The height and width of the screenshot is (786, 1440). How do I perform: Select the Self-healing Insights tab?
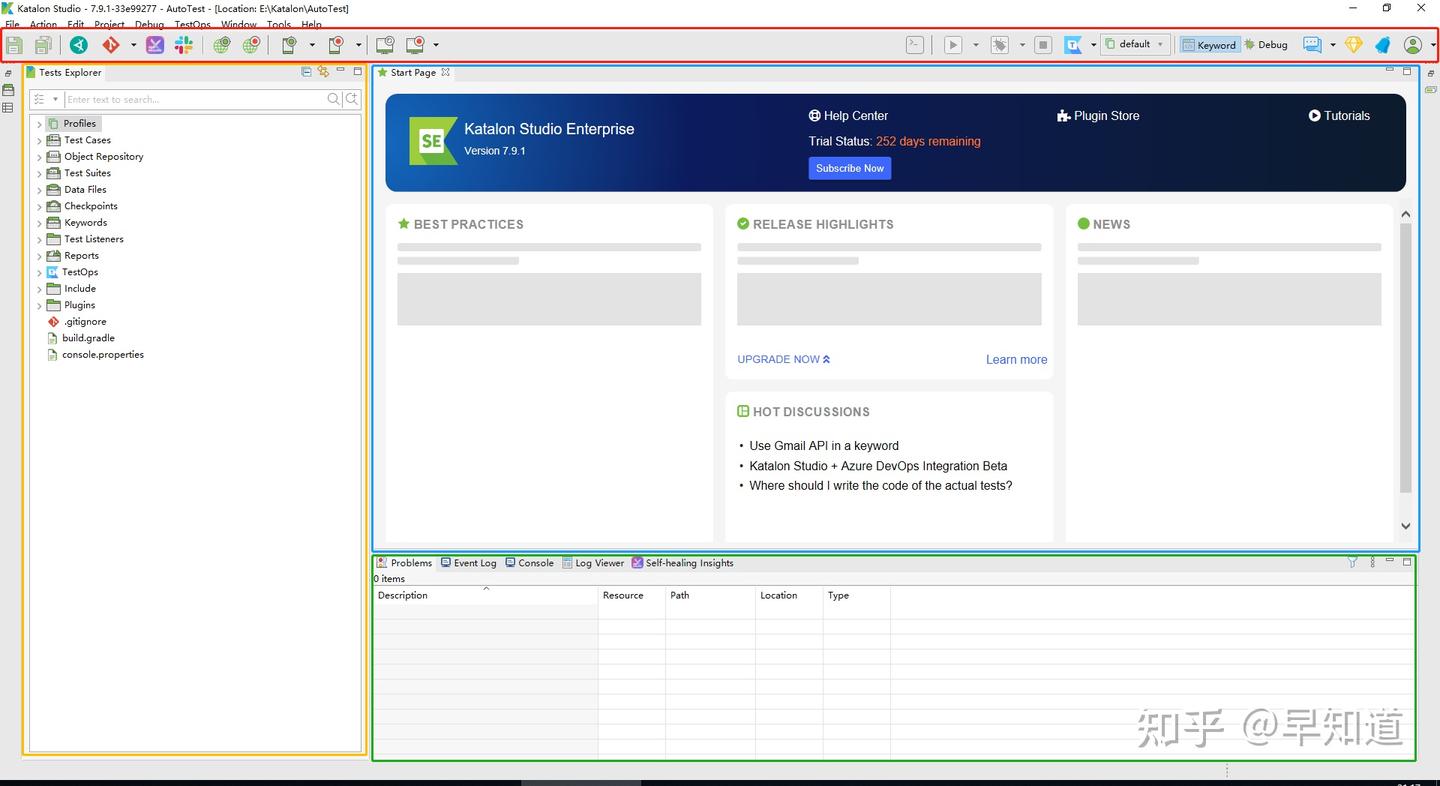coord(682,563)
